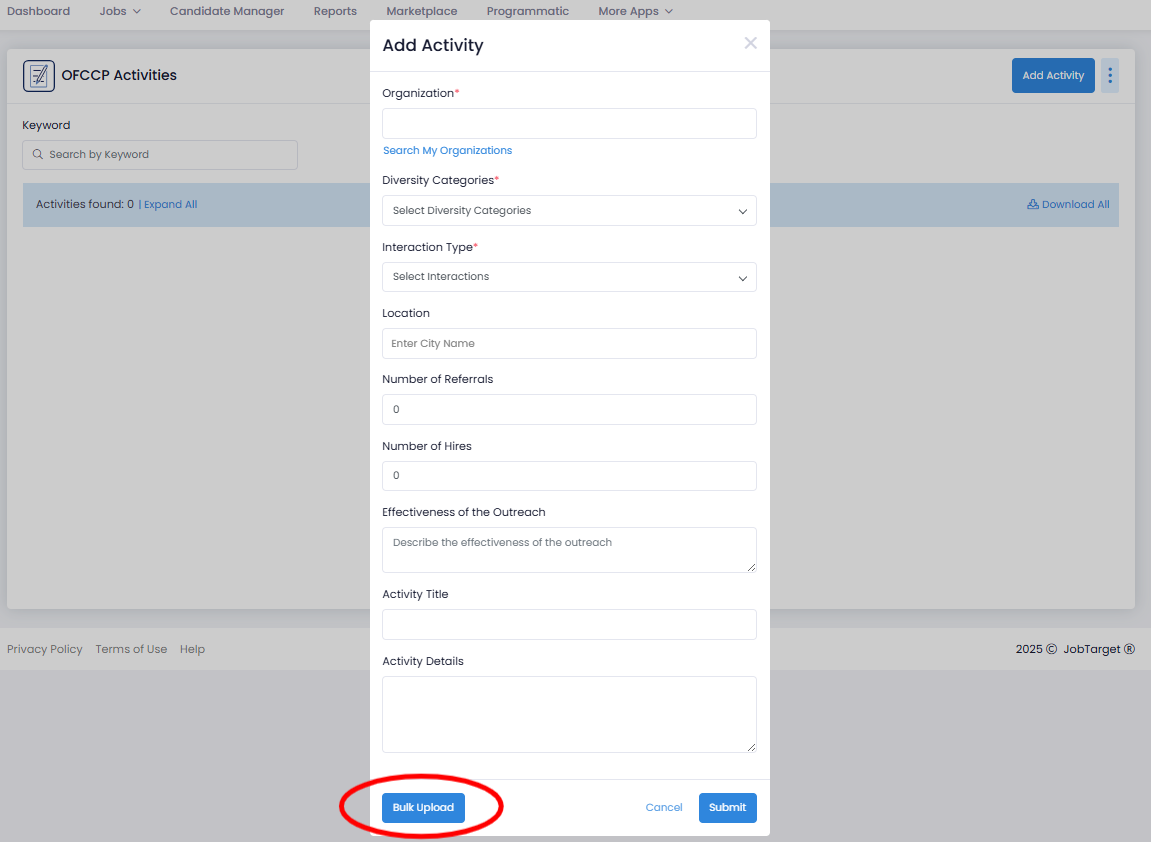Submit the Add Activity form
The height and width of the screenshot is (842, 1151).
(x=727, y=807)
